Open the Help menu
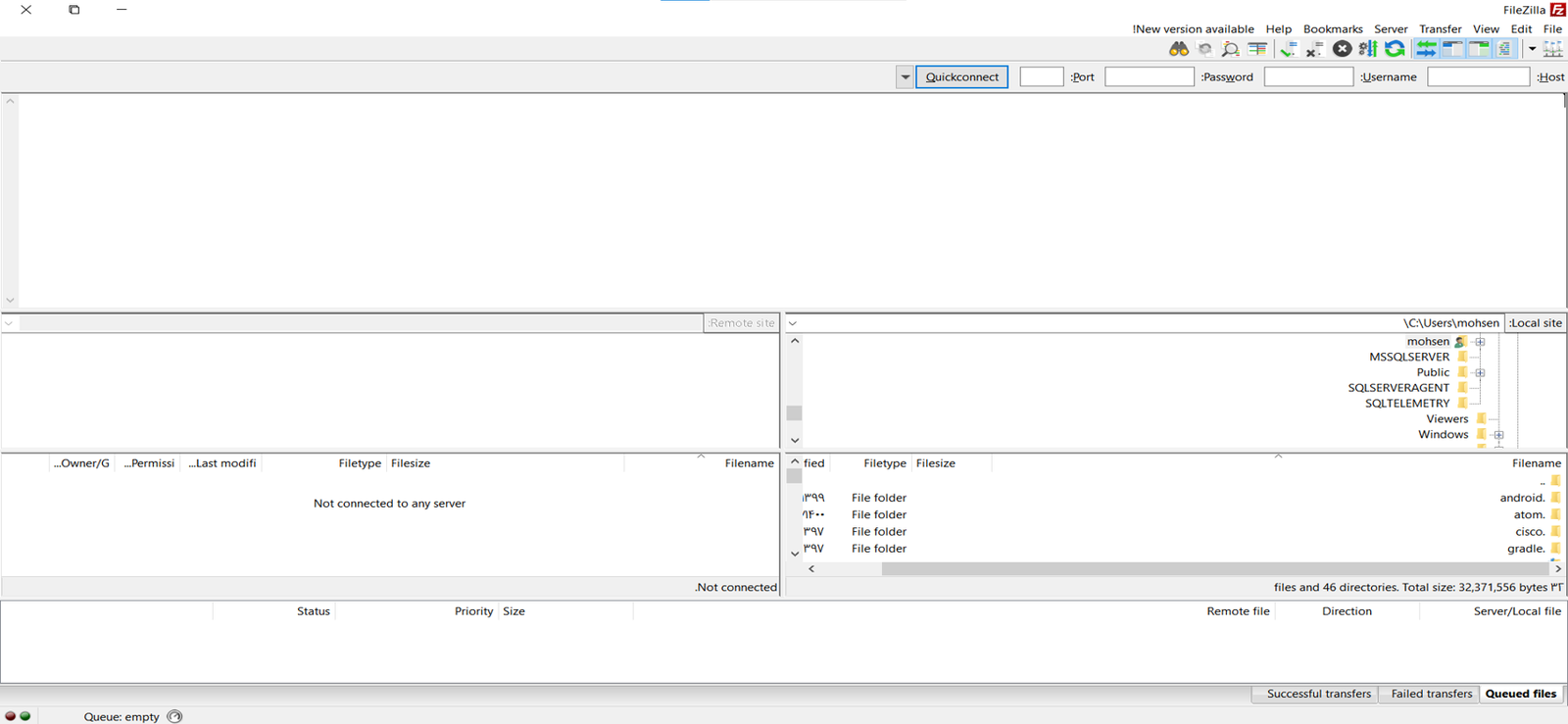1568x724 pixels. point(1278,29)
